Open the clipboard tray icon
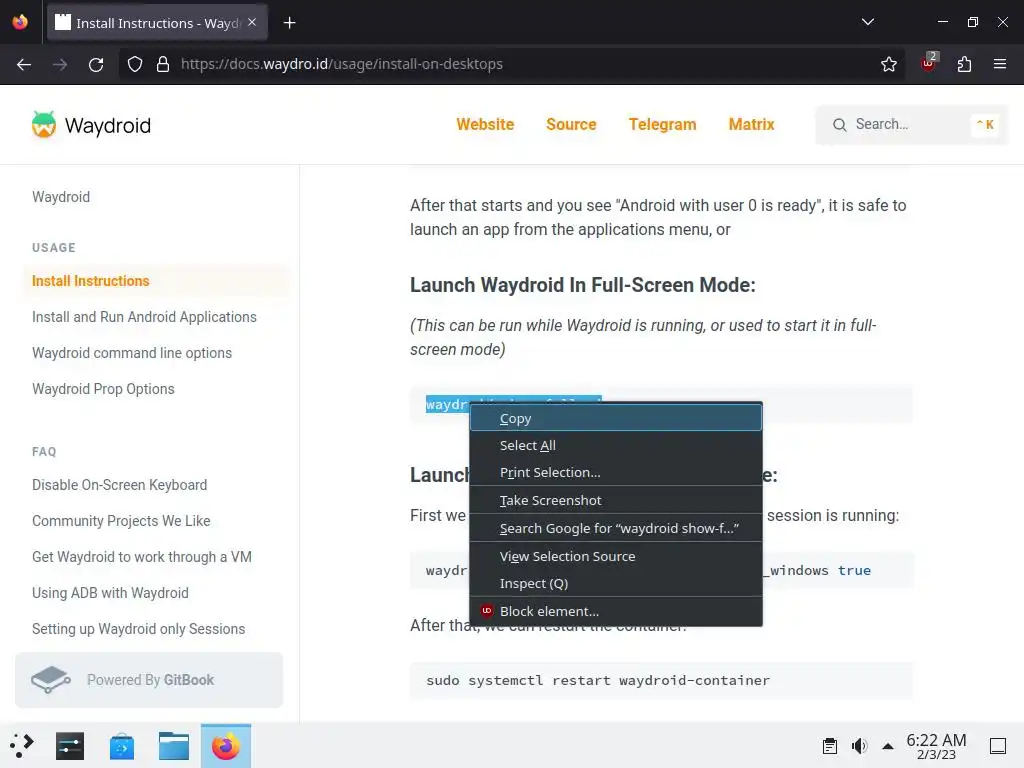 pyautogui.click(x=830, y=746)
